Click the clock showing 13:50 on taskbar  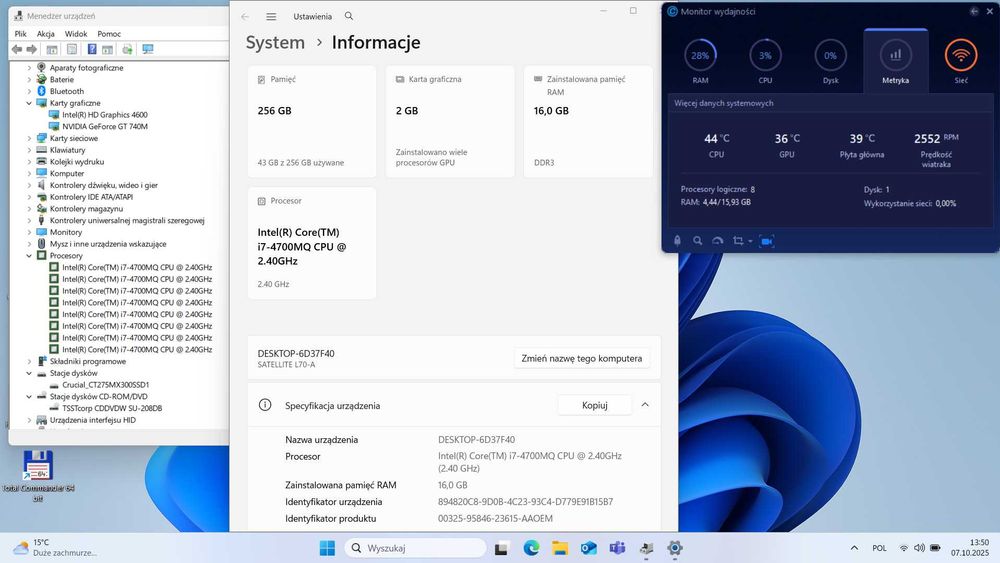coord(970,548)
